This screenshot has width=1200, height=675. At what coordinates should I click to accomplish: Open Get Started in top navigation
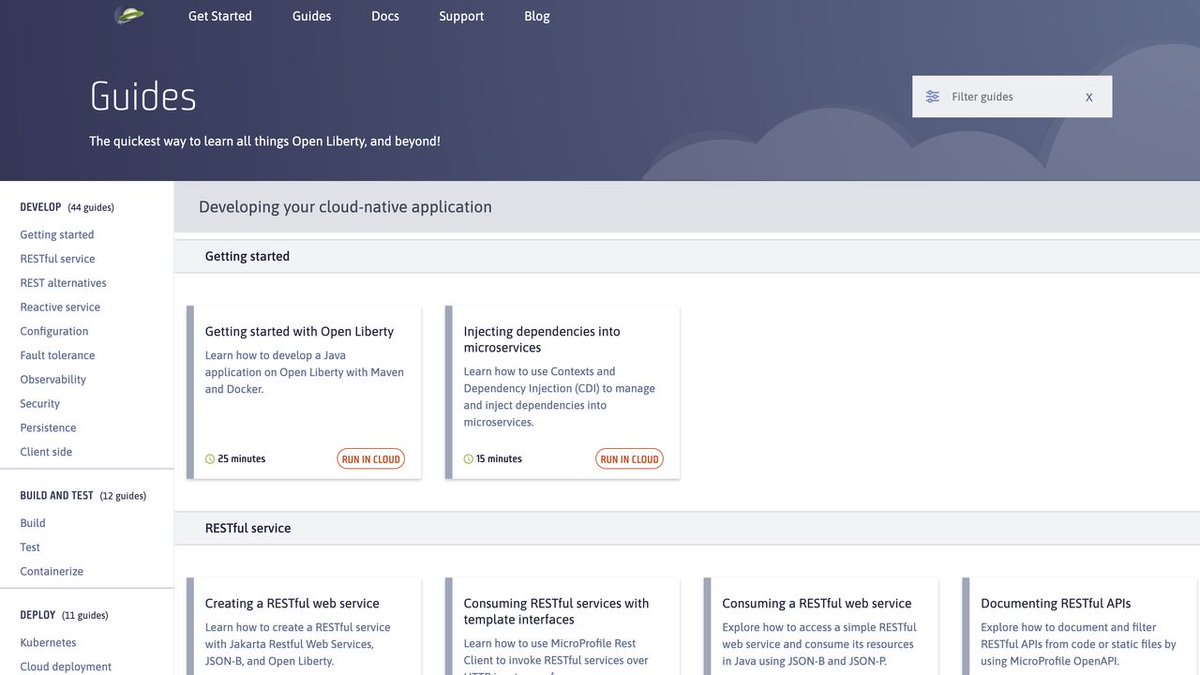coord(220,16)
